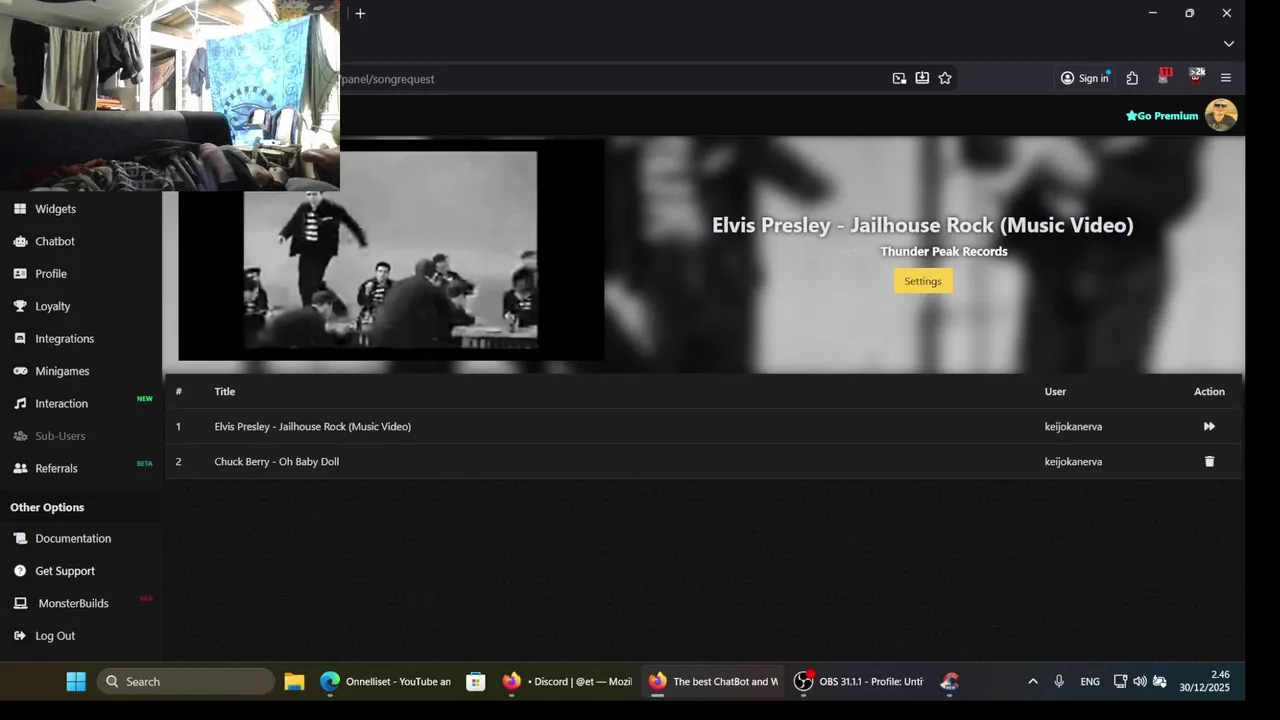Viewport: 1280px width, 720px height.
Task: Click the Interaction music note icon
Action: (20, 404)
